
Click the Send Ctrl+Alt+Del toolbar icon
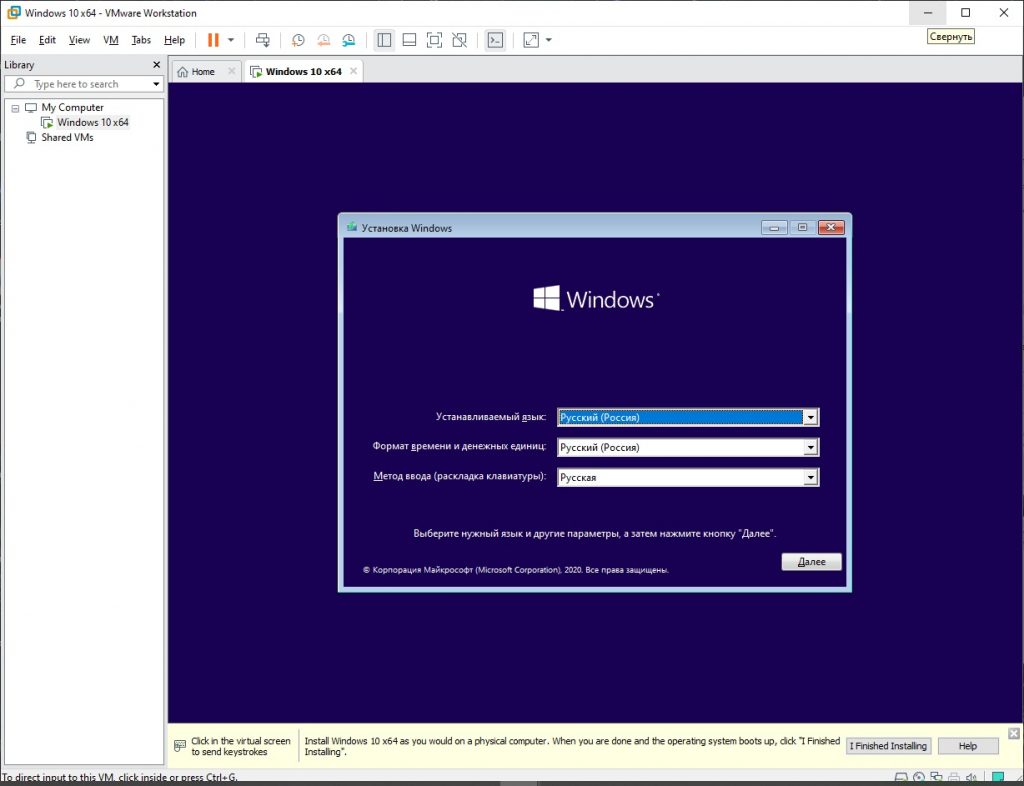tap(263, 40)
